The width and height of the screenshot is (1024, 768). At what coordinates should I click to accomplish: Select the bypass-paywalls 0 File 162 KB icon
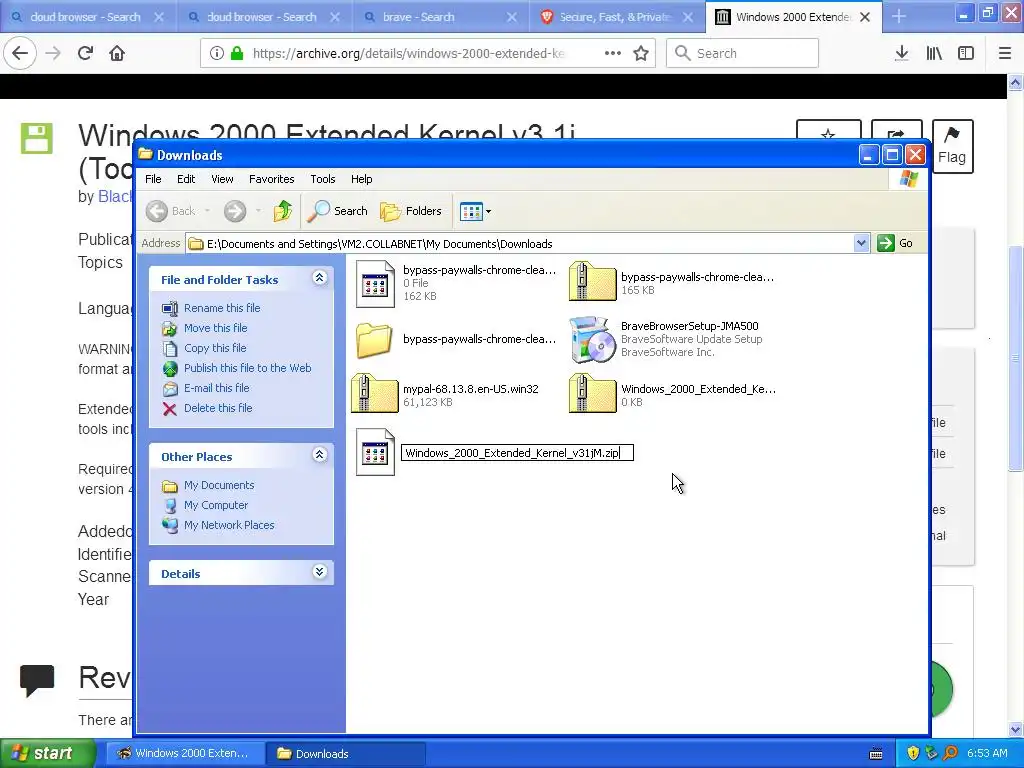(375, 283)
